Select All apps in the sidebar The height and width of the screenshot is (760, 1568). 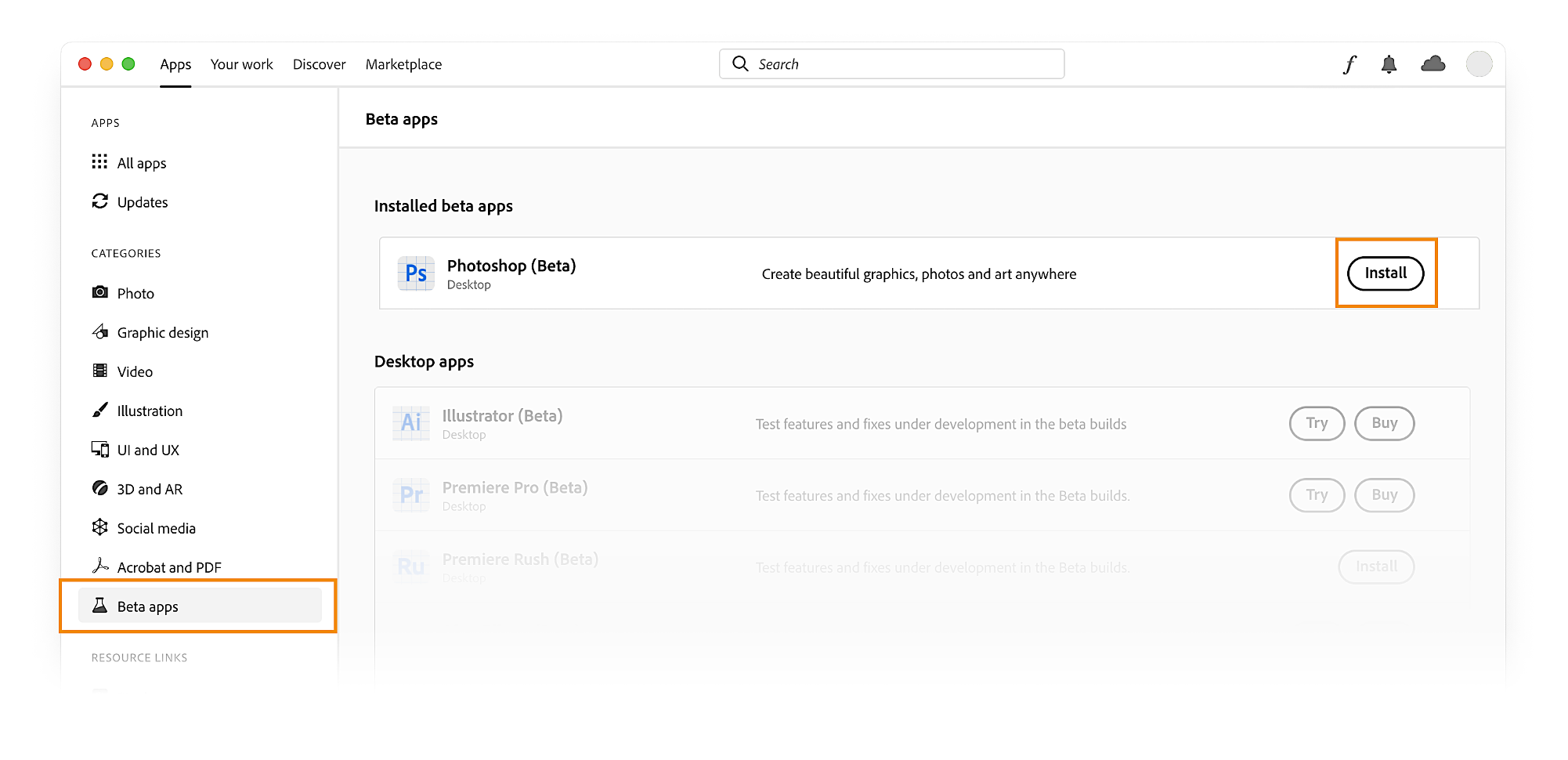click(x=141, y=163)
